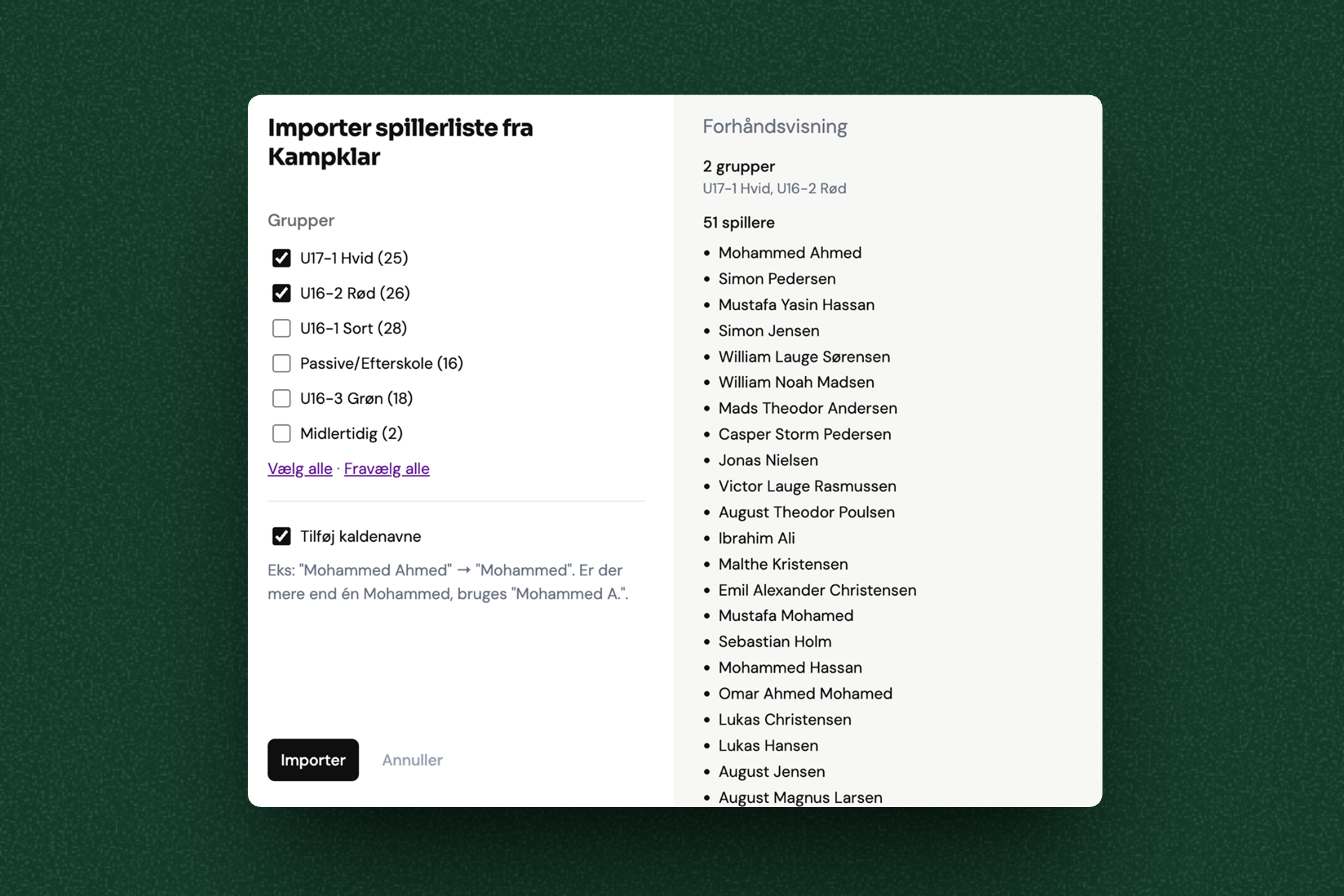Click the Simon Pedersen player entry
This screenshot has width=1344, height=896.
(777, 279)
